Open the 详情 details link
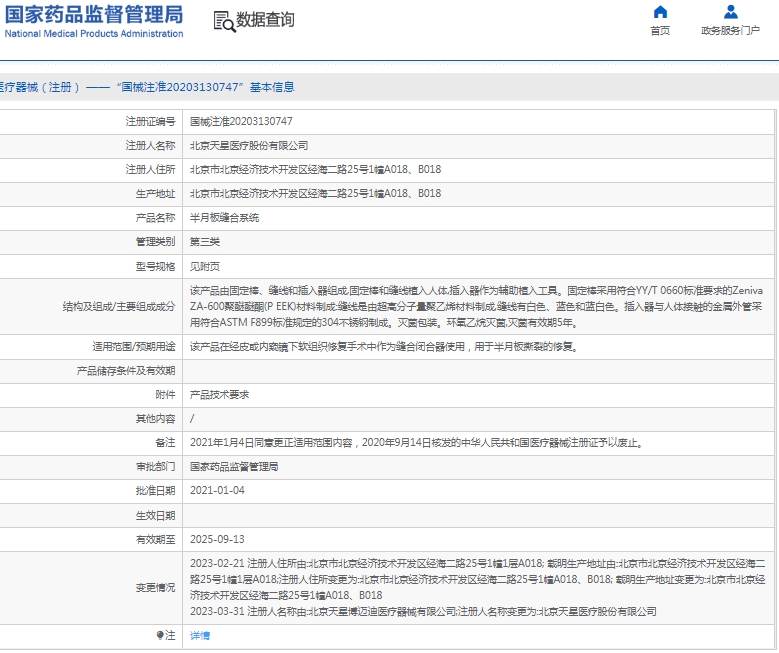This screenshot has height=653, width=779. 200,636
